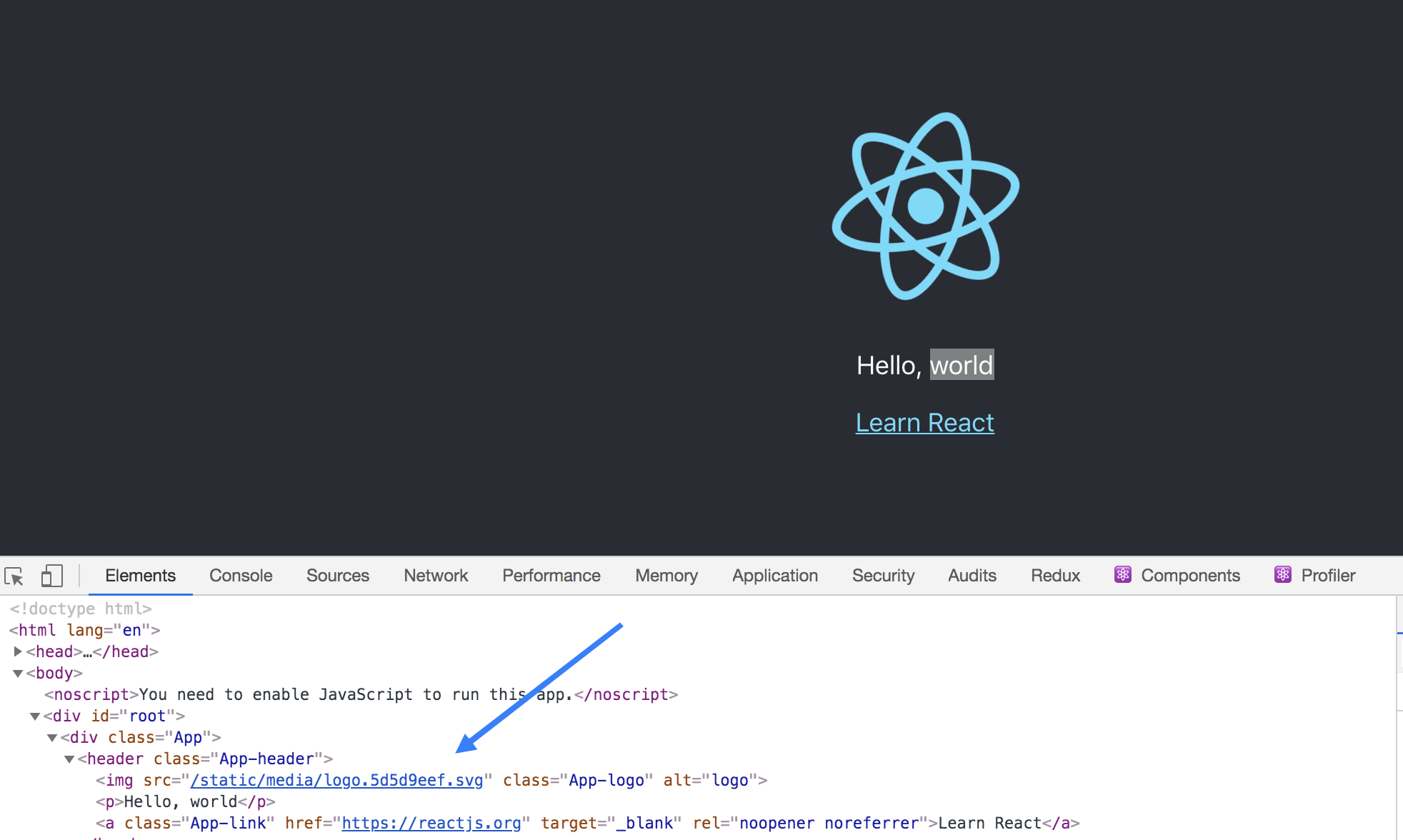Select the Elements panel tab
Viewport: 1403px width, 840px height.
139,574
